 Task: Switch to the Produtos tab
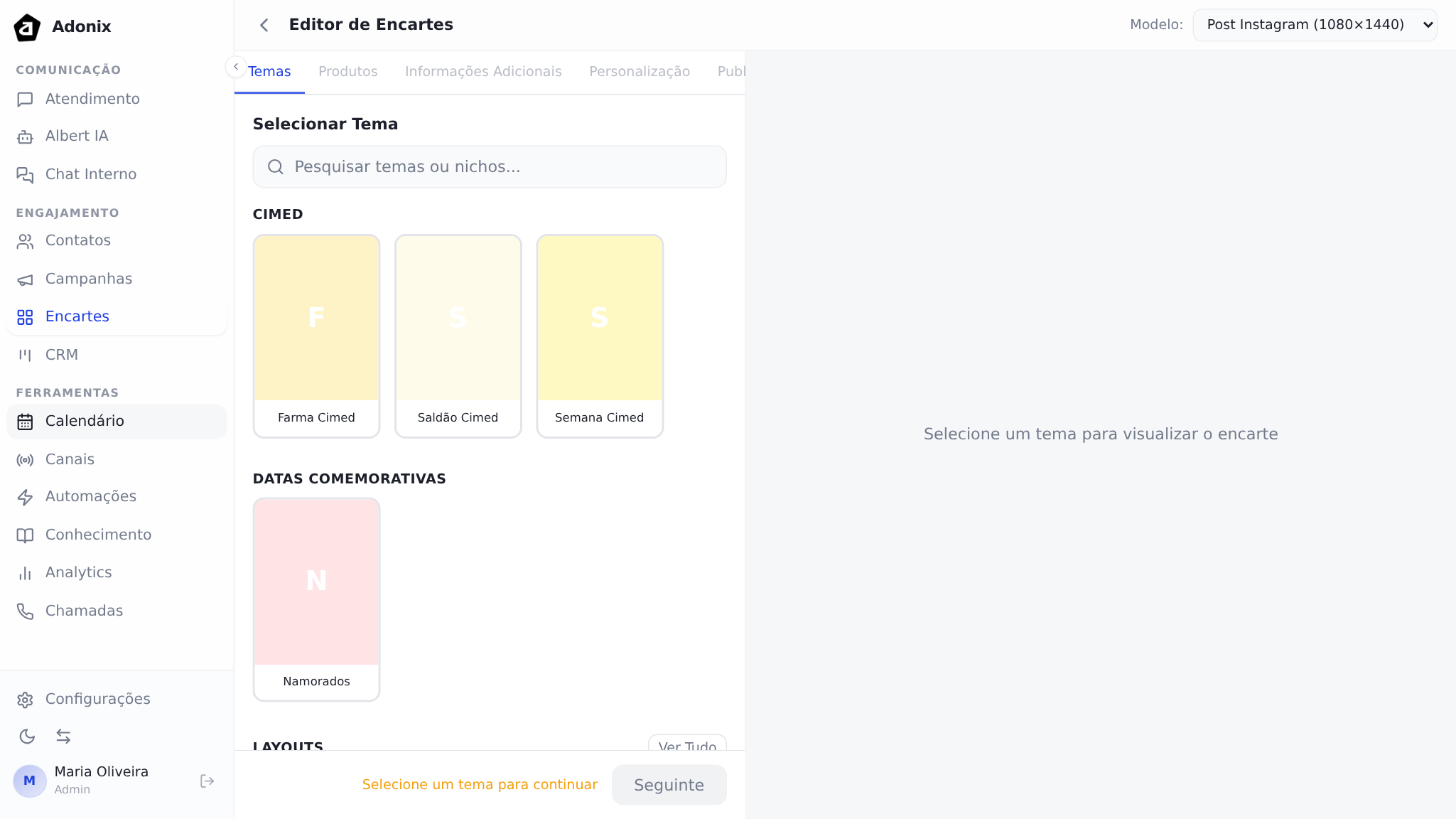347,72
